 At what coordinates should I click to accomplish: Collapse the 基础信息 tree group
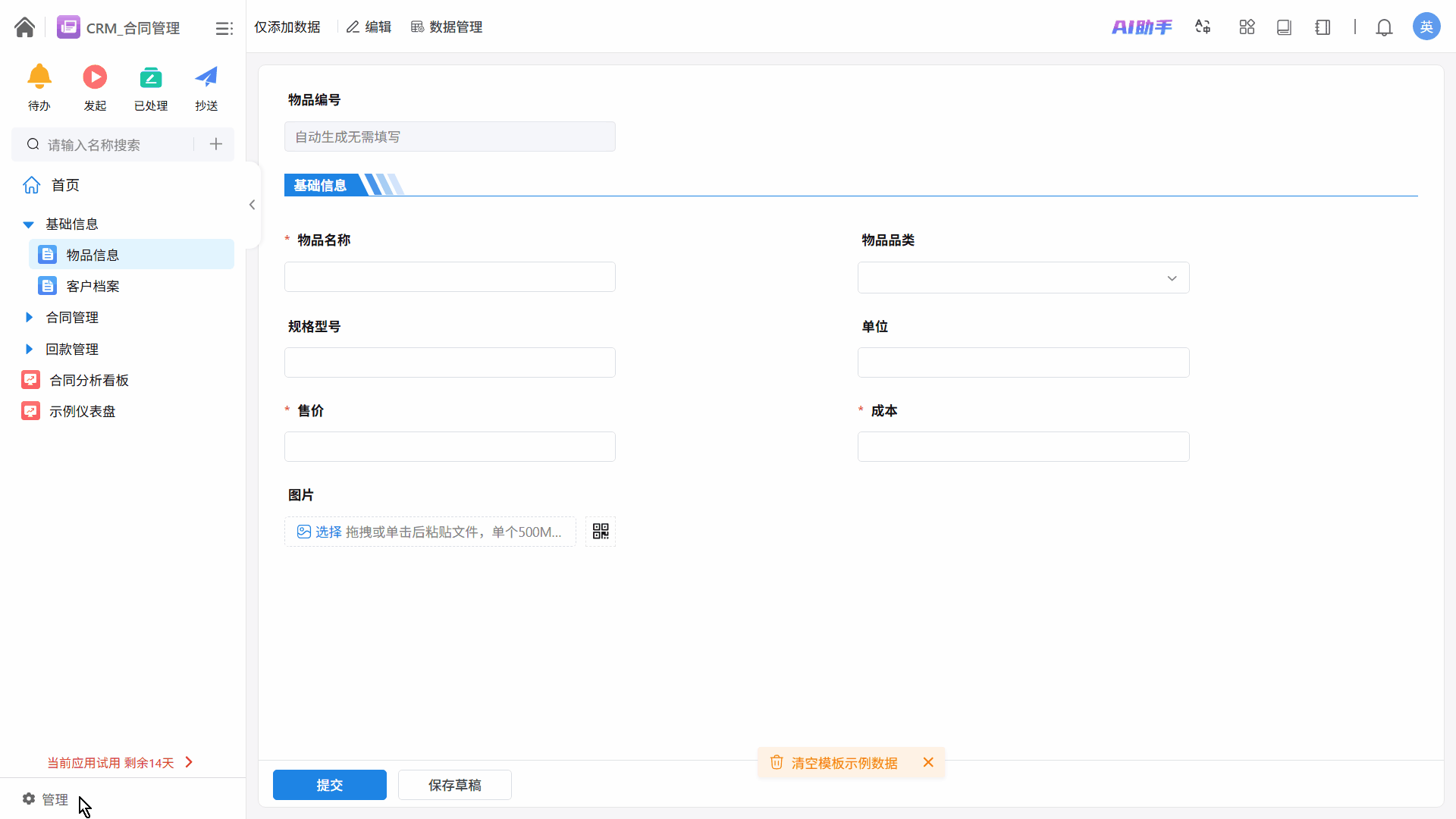[x=29, y=224]
